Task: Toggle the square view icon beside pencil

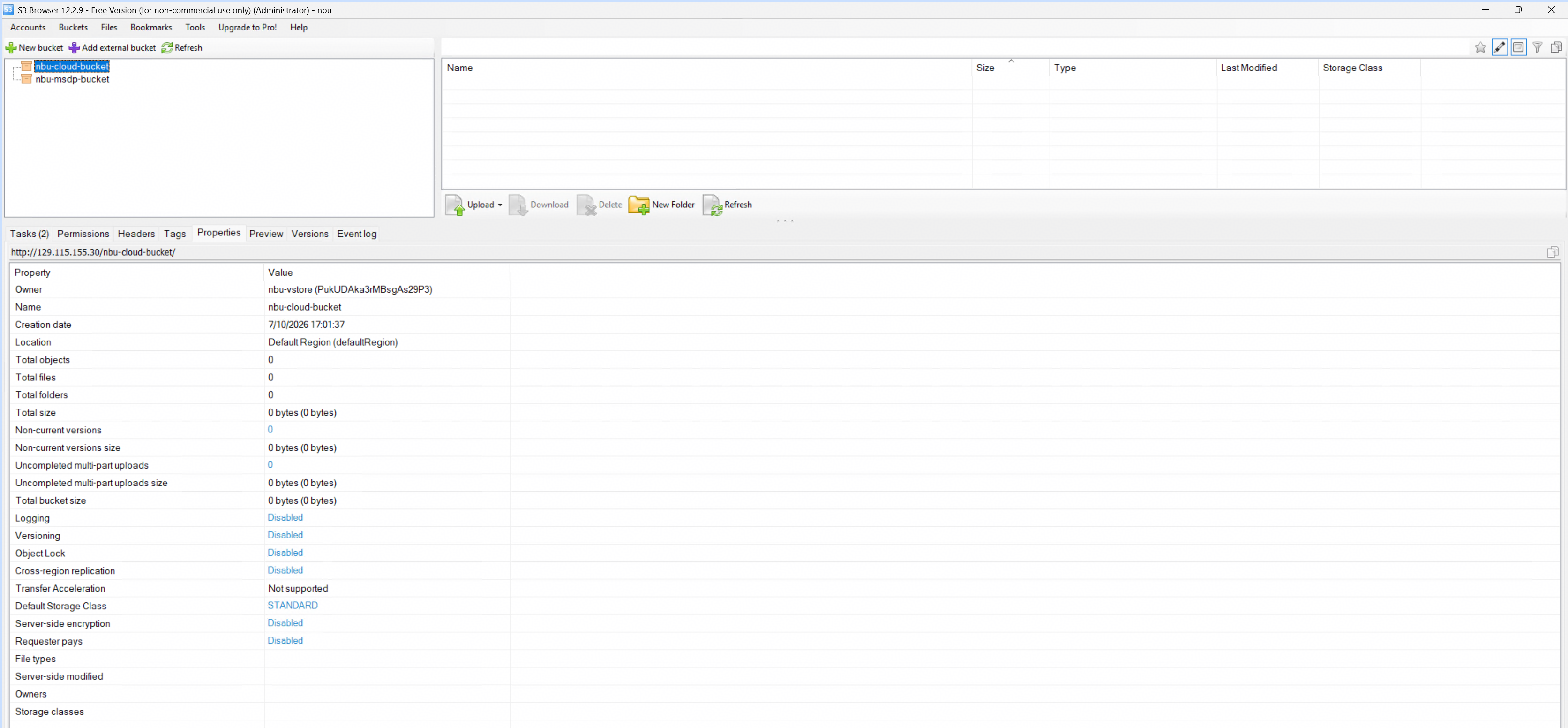Action: pos(1519,47)
